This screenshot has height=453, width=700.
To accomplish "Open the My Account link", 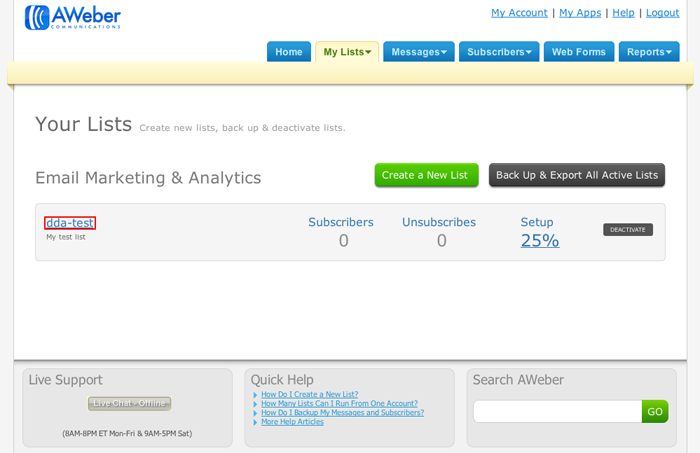I will point(519,13).
